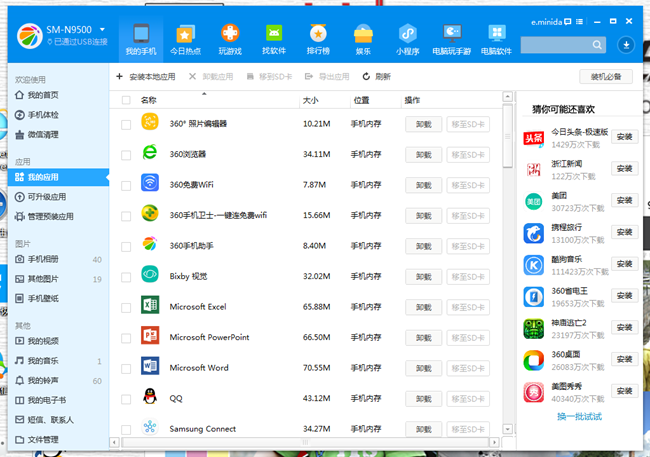Image resolution: width=650 pixels, height=457 pixels.
Task: Click 导出应用 toolbar item
Action: click(327, 76)
